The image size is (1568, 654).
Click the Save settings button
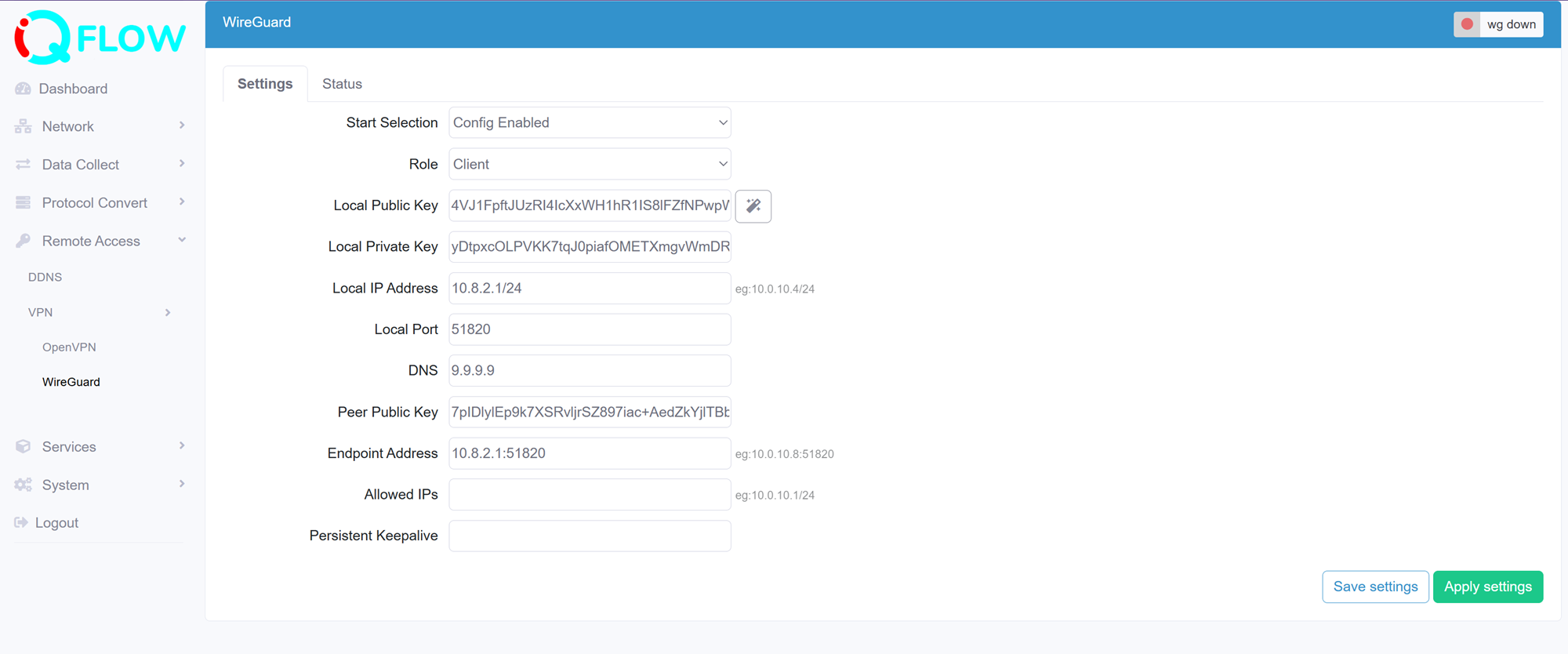(1375, 587)
